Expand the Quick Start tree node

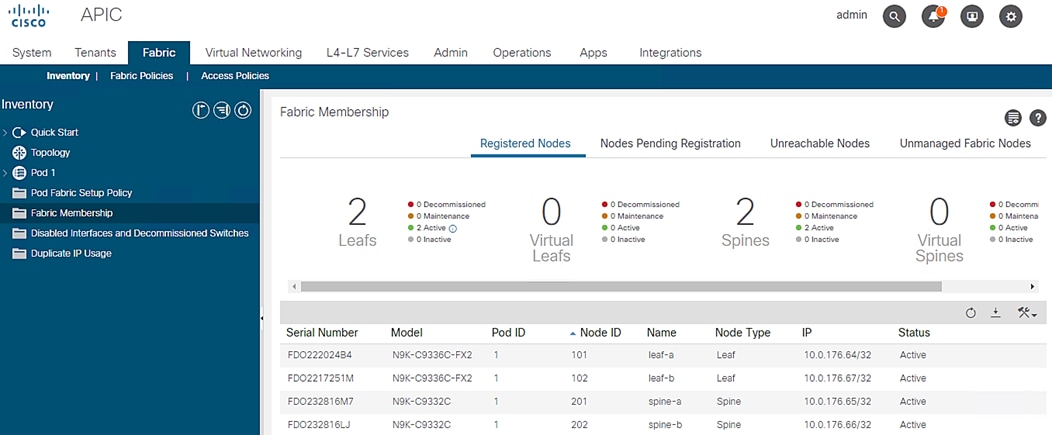click(5, 132)
